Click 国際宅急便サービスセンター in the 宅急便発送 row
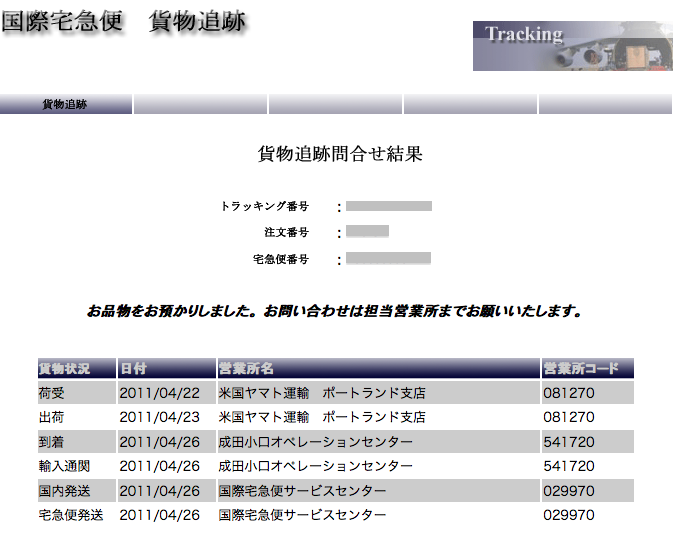Viewport: 678px width, 539px height. 302,515
